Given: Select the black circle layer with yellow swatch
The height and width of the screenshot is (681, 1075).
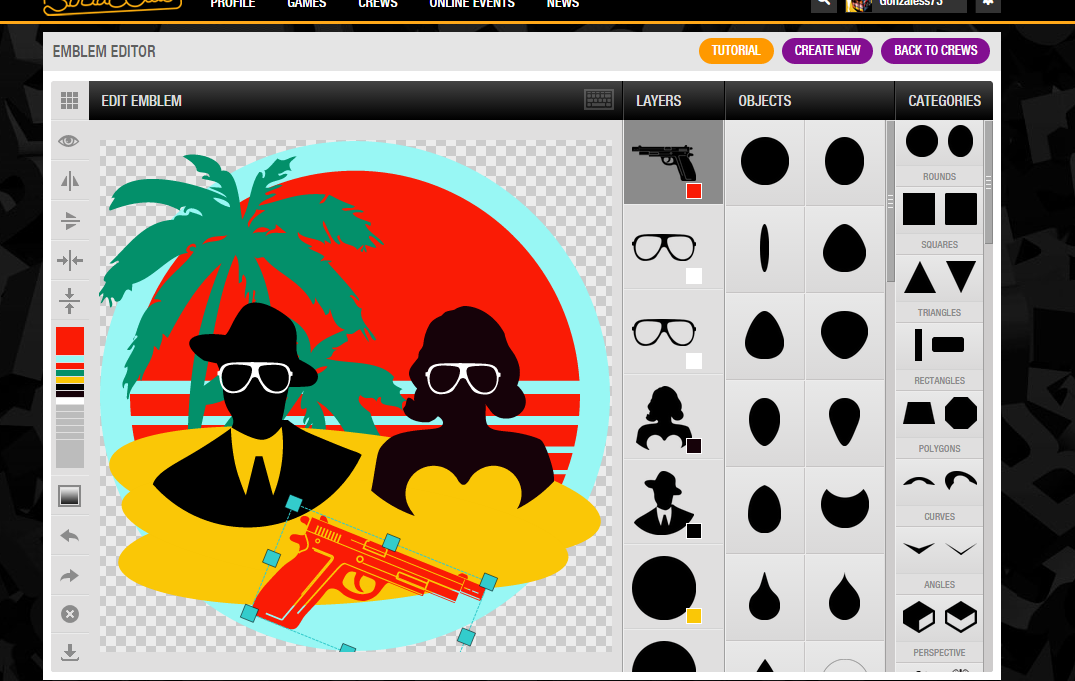Looking at the screenshot, I should click(x=673, y=588).
